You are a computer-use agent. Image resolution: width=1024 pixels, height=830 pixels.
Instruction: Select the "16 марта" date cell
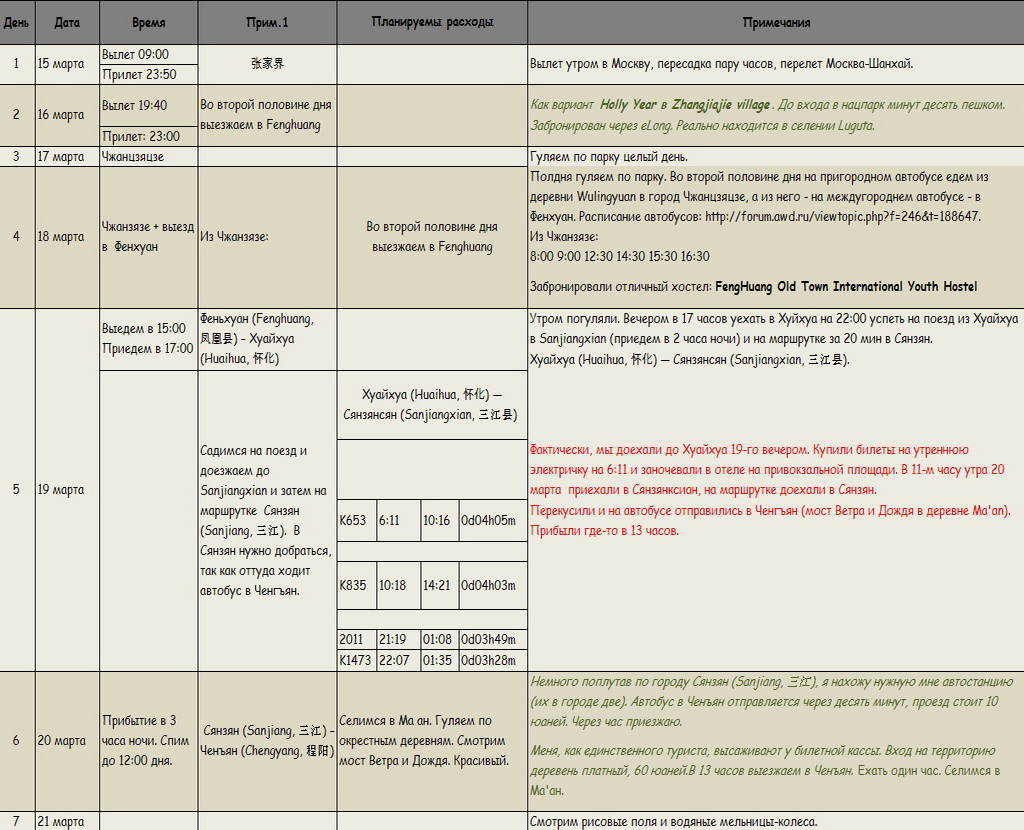point(67,115)
